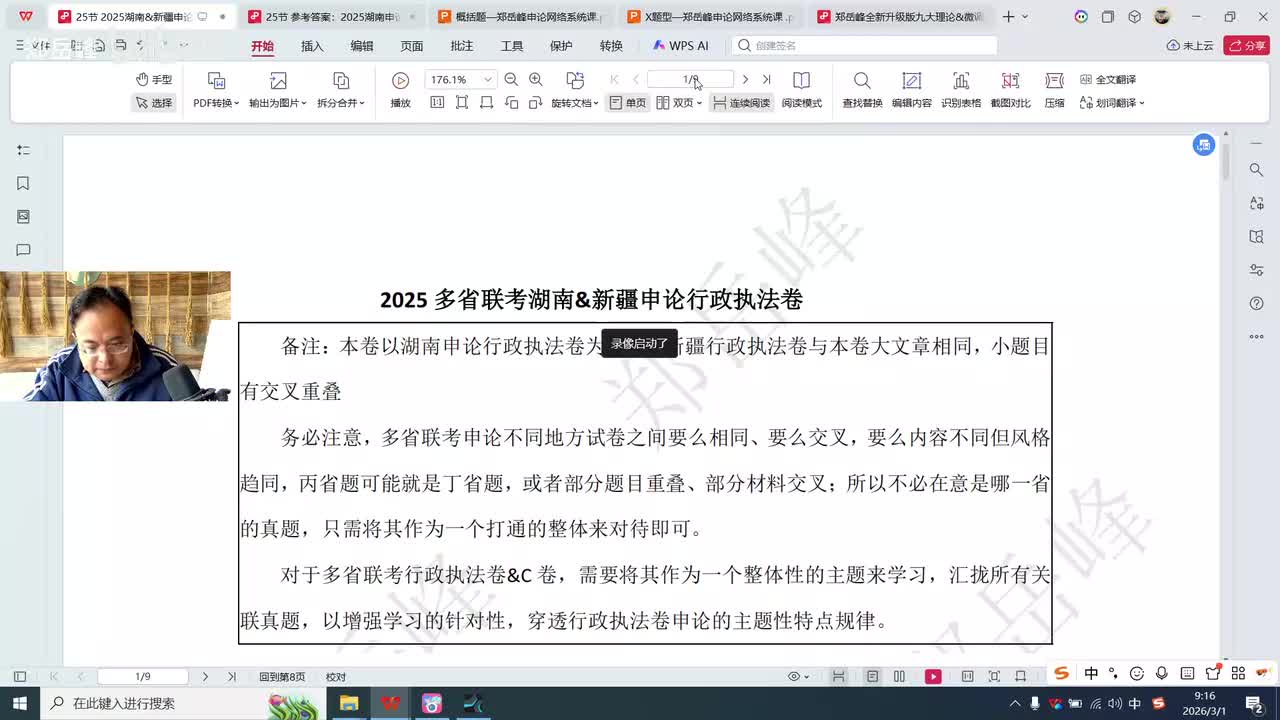The image size is (1280, 720).
Task: Open 识别表格 table recognition tool
Action: coord(961,90)
